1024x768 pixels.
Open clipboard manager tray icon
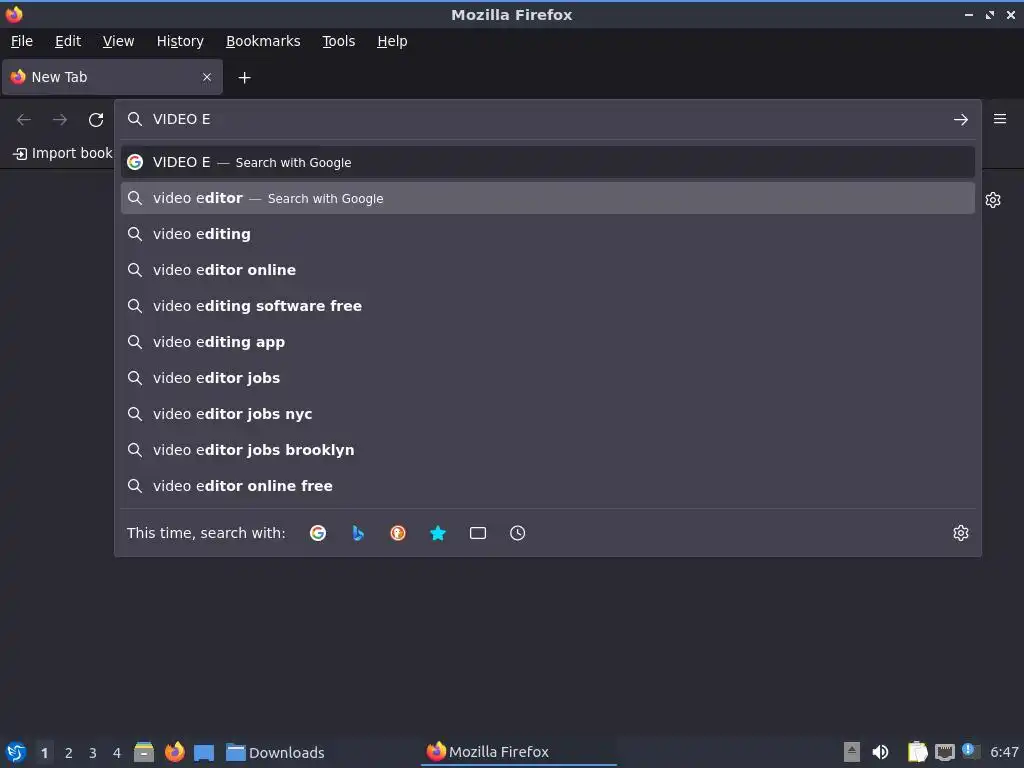click(x=918, y=752)
